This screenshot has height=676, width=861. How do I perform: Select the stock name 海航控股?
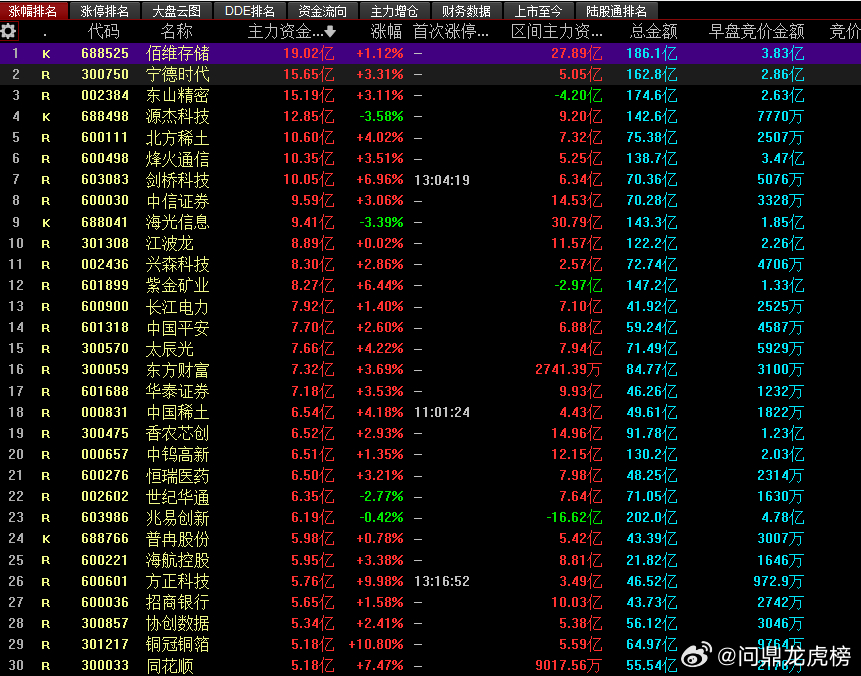pyautogui.click(x=177, y=560)
